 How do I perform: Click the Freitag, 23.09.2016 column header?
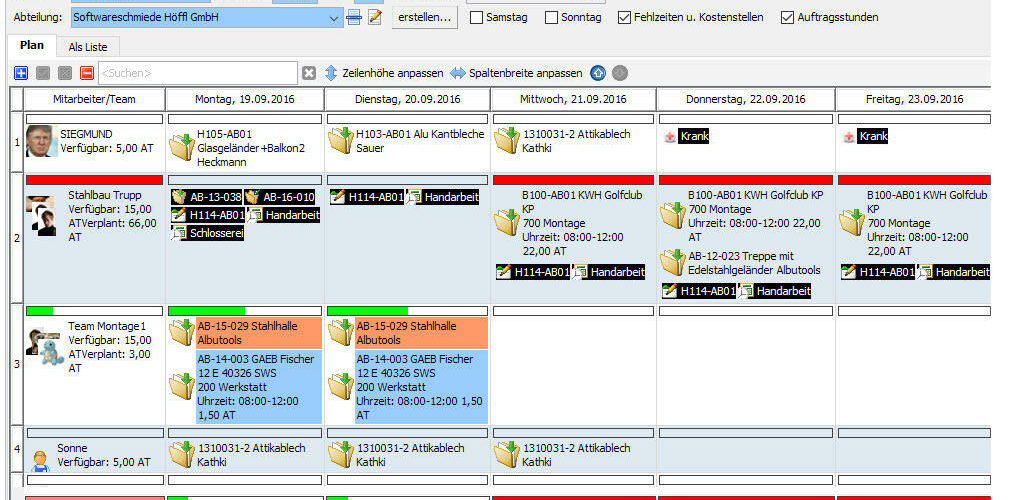point(913,99)
